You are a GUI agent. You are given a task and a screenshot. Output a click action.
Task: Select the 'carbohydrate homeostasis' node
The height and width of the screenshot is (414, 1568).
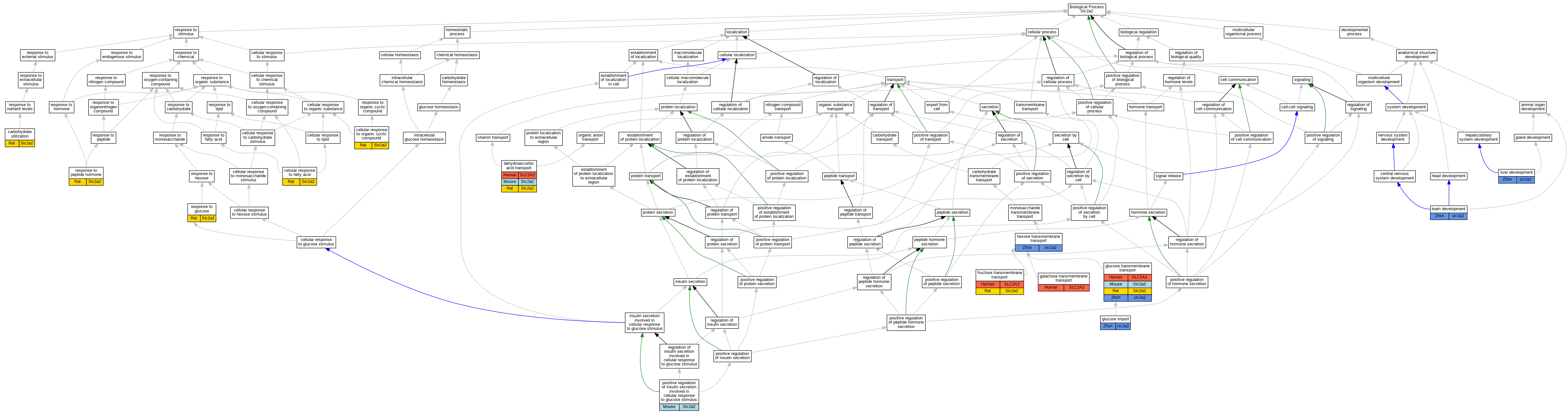pos(454,80)
